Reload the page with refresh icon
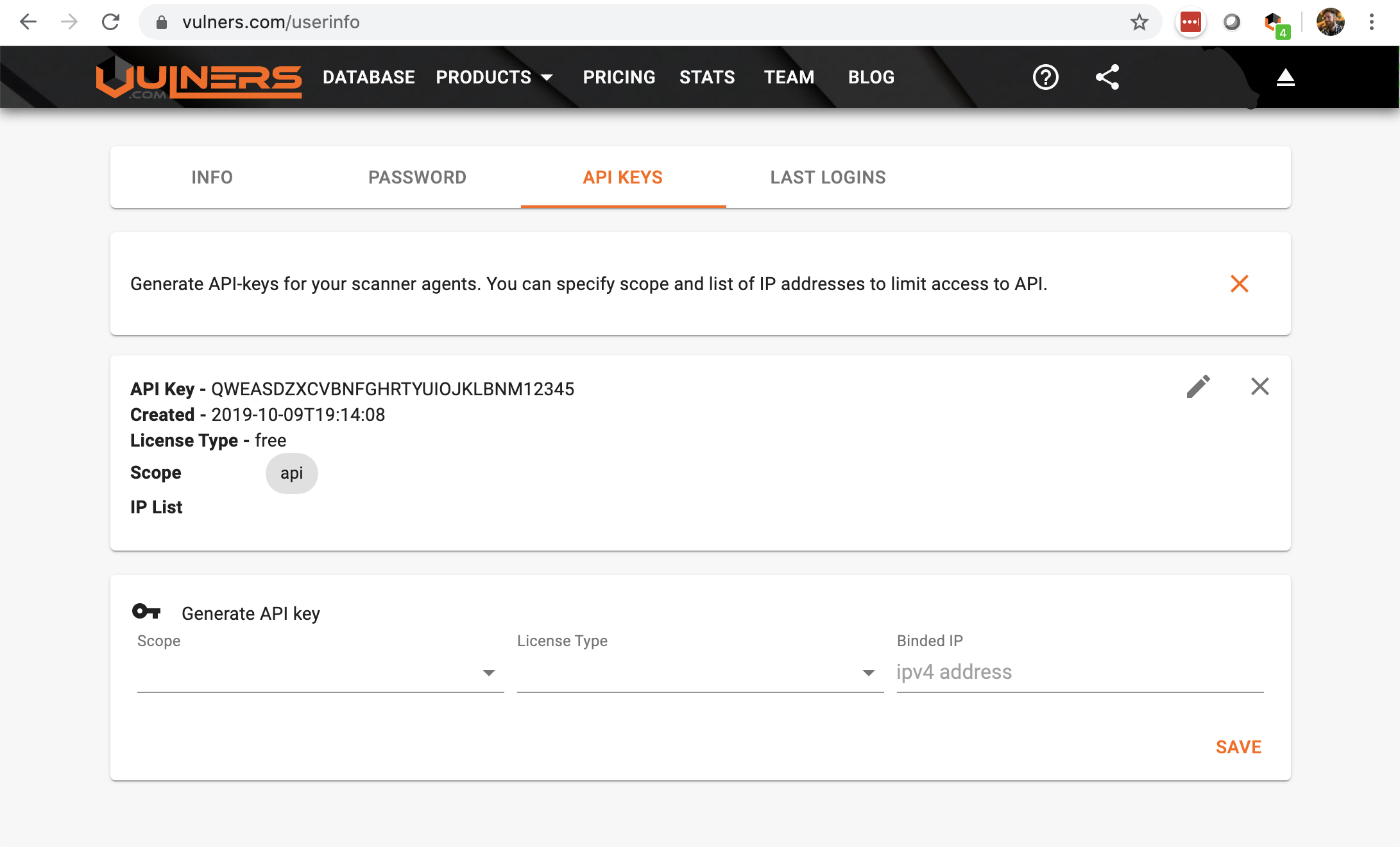This screenshot has width=1400, height=847. point(110,22)
